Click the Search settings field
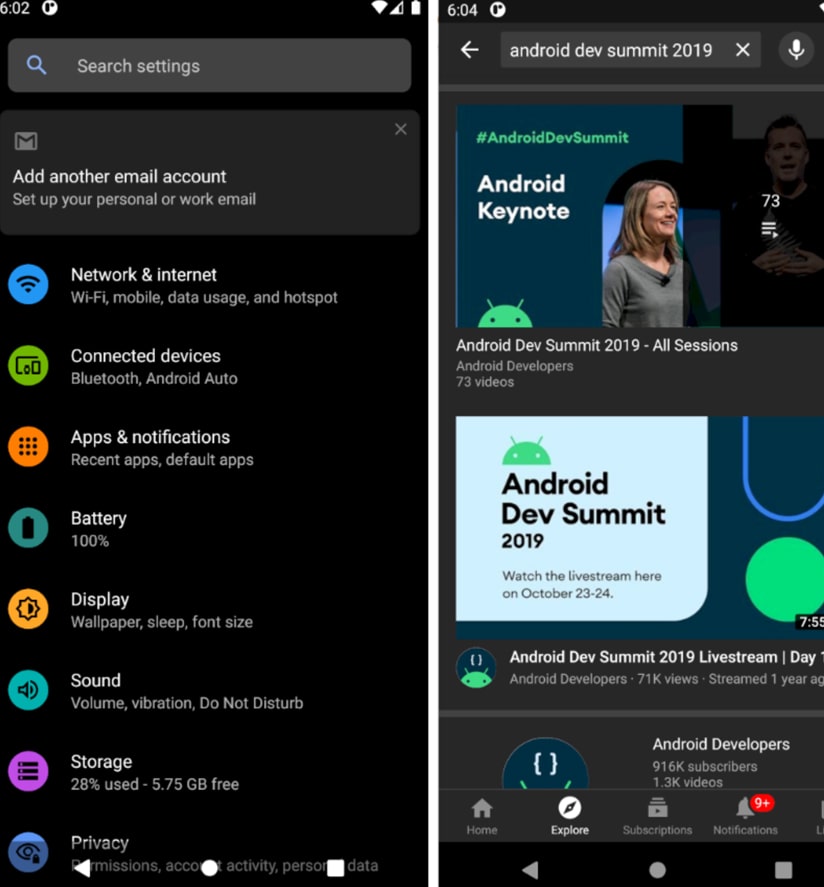 [209, 66]
